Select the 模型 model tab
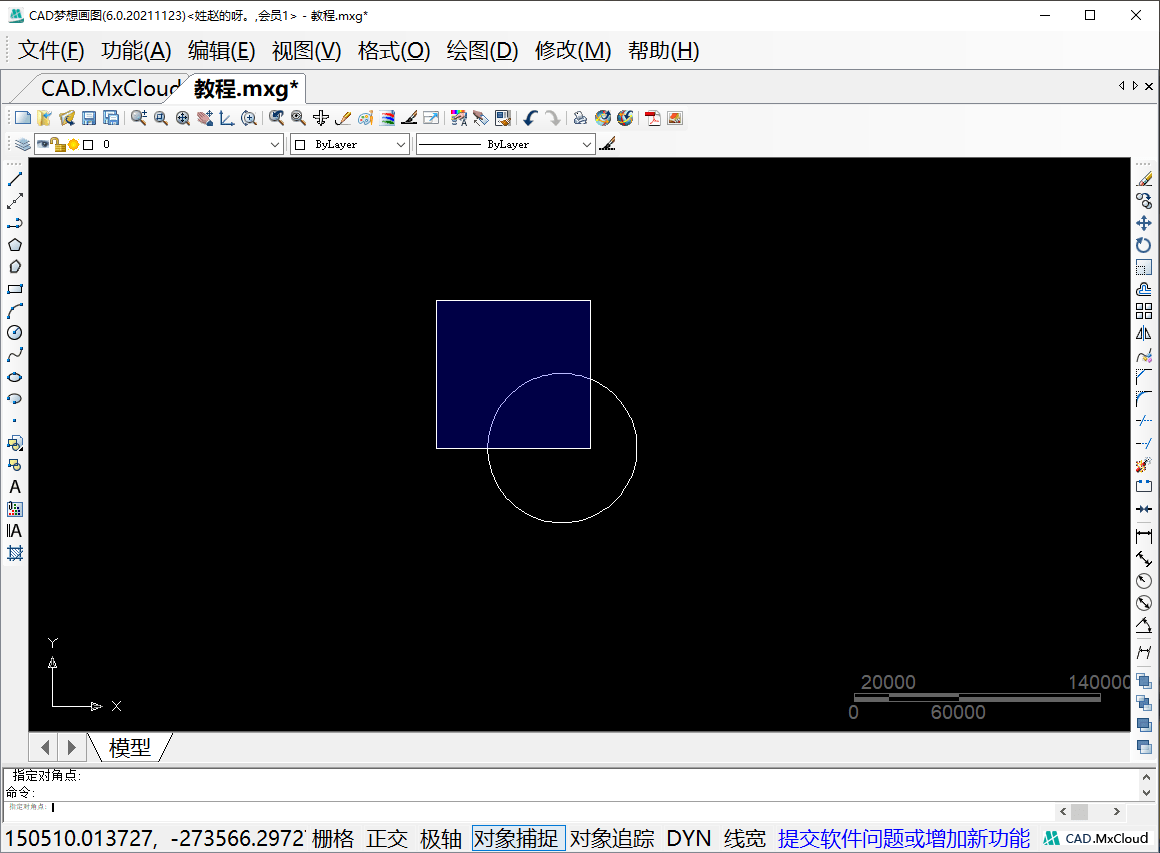The image size is (1160, 853). pyautogui.click(x=130, y=747)
